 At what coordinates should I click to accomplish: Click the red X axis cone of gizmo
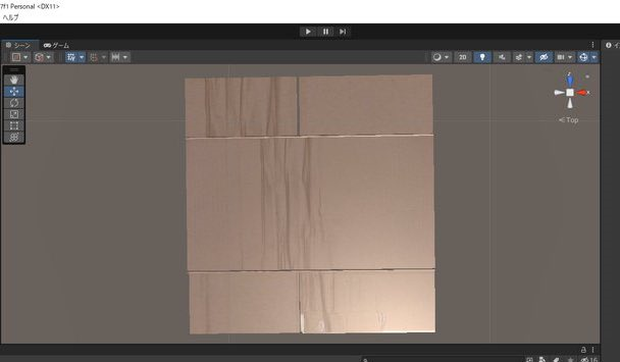(582, 92)
